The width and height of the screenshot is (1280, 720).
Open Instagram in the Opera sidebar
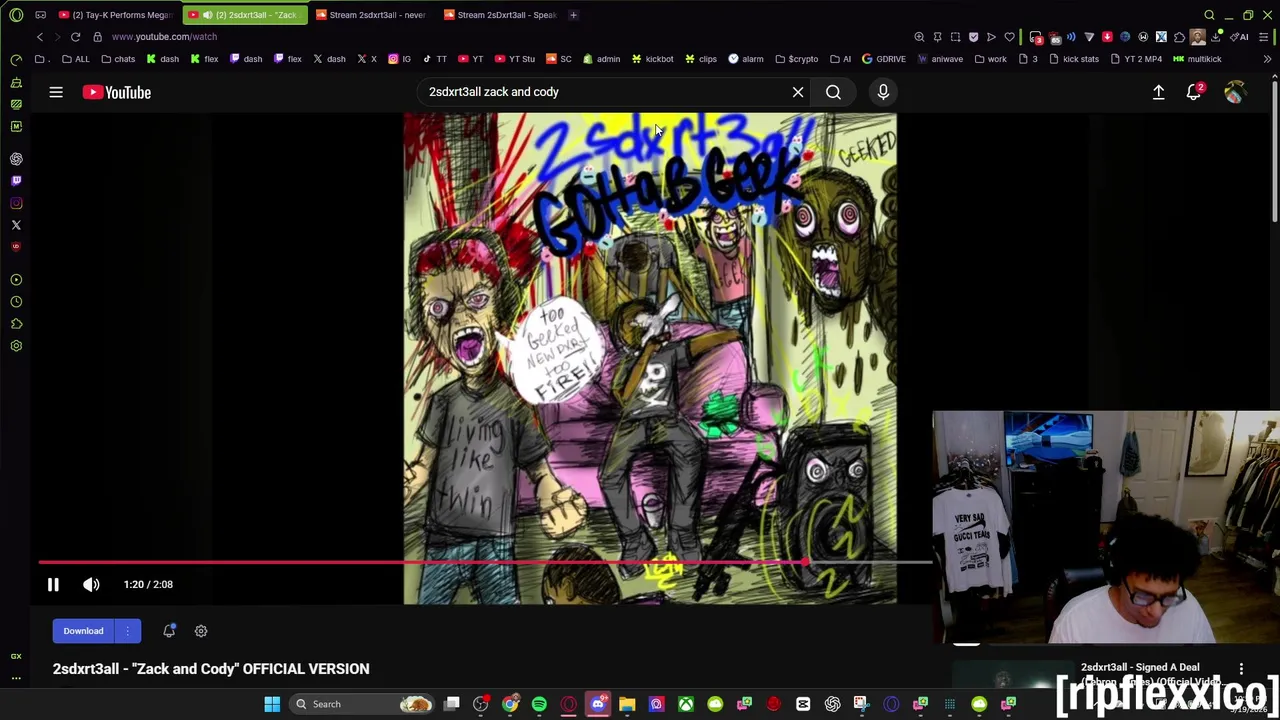point(16,203)
